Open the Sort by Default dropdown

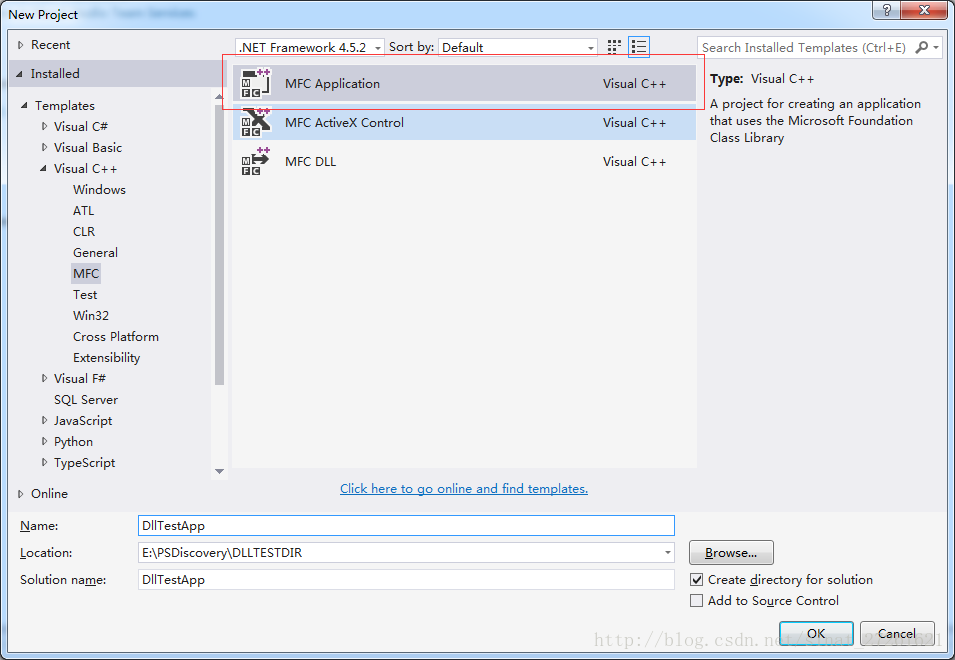pyautogui.click(x=518, y=47)
